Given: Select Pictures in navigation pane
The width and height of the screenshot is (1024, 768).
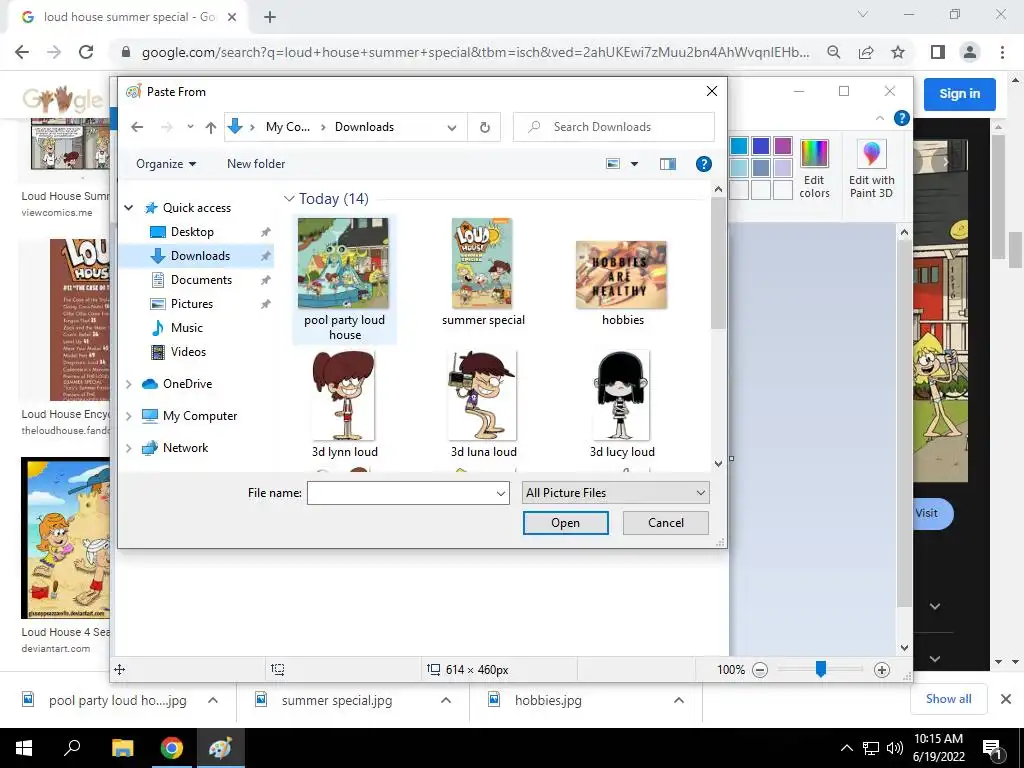Looking at the screenshot, I should click(191, 304).
